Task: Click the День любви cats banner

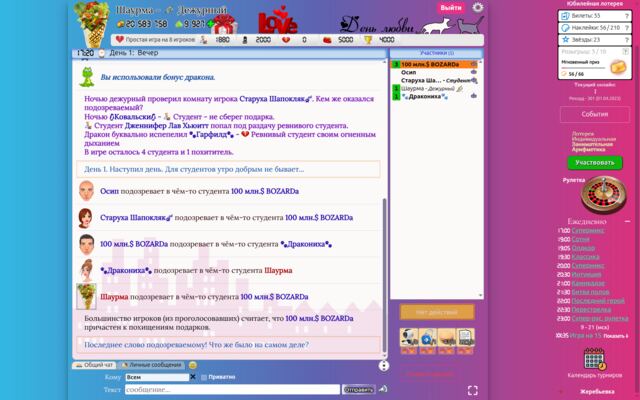Action: [411, 24]
